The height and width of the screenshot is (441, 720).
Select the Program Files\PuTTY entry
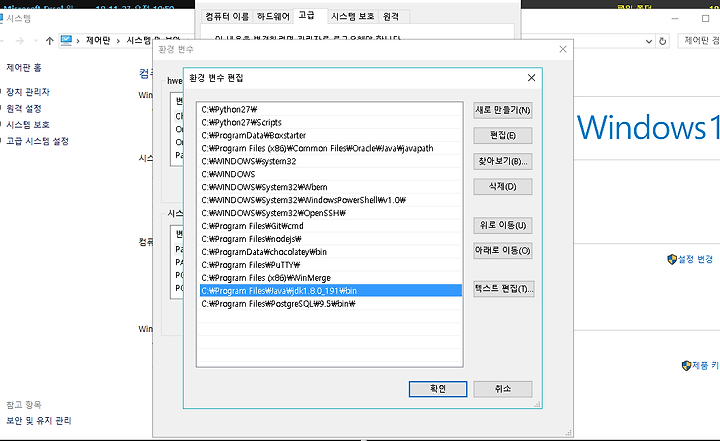click(331, 265)
